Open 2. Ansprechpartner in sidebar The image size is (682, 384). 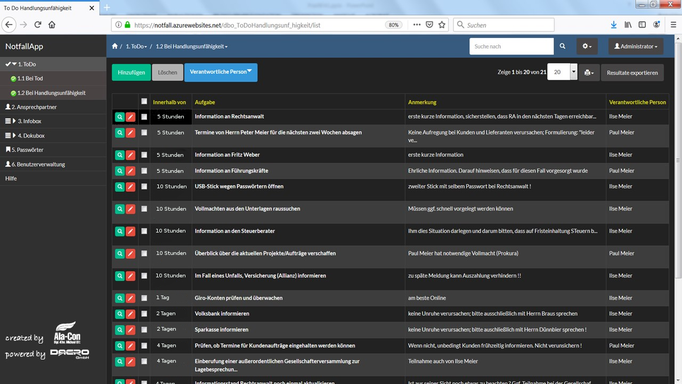coord(53,107)
